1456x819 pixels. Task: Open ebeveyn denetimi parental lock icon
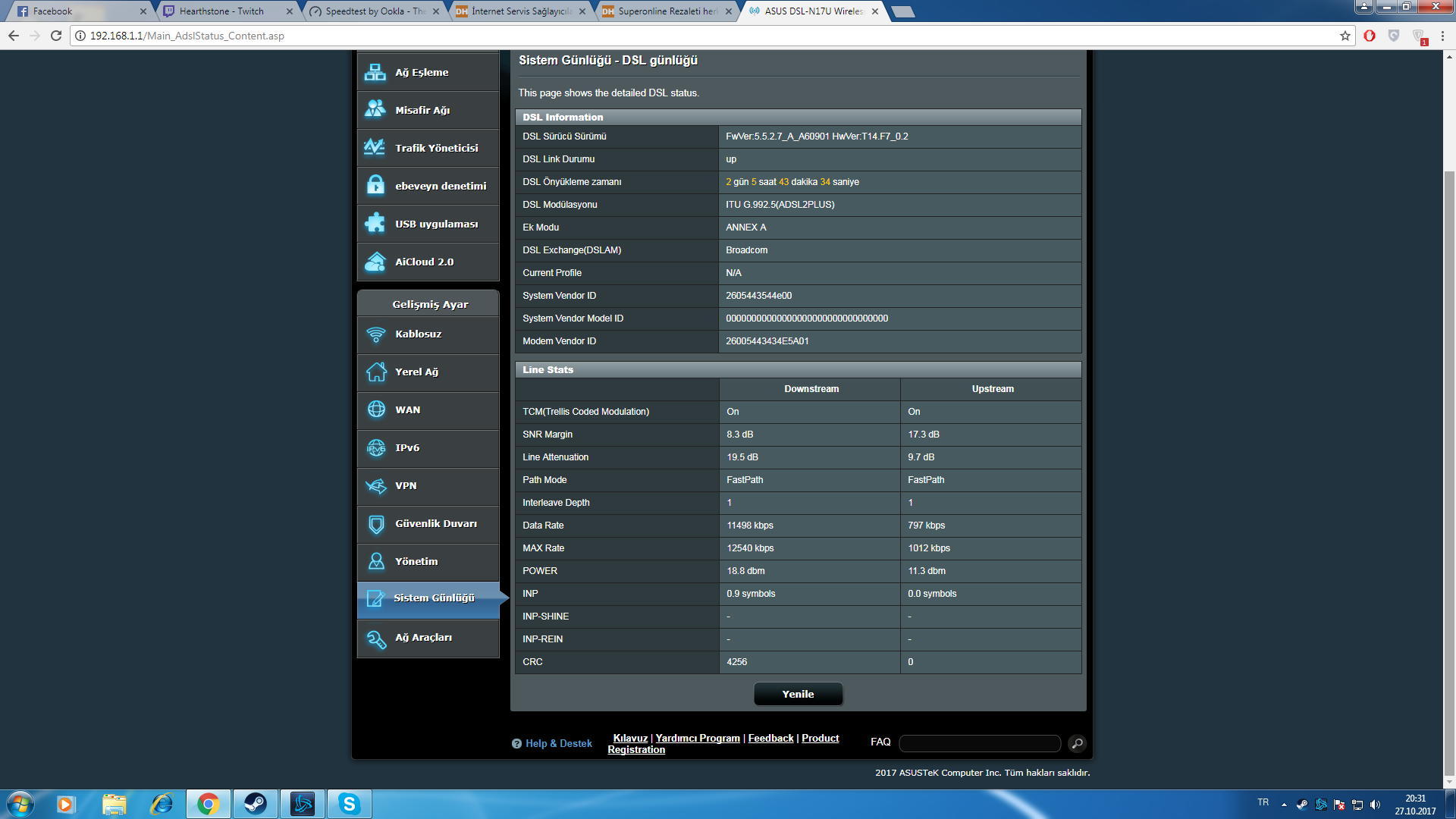pyautogui.click(x=375, y=186)
